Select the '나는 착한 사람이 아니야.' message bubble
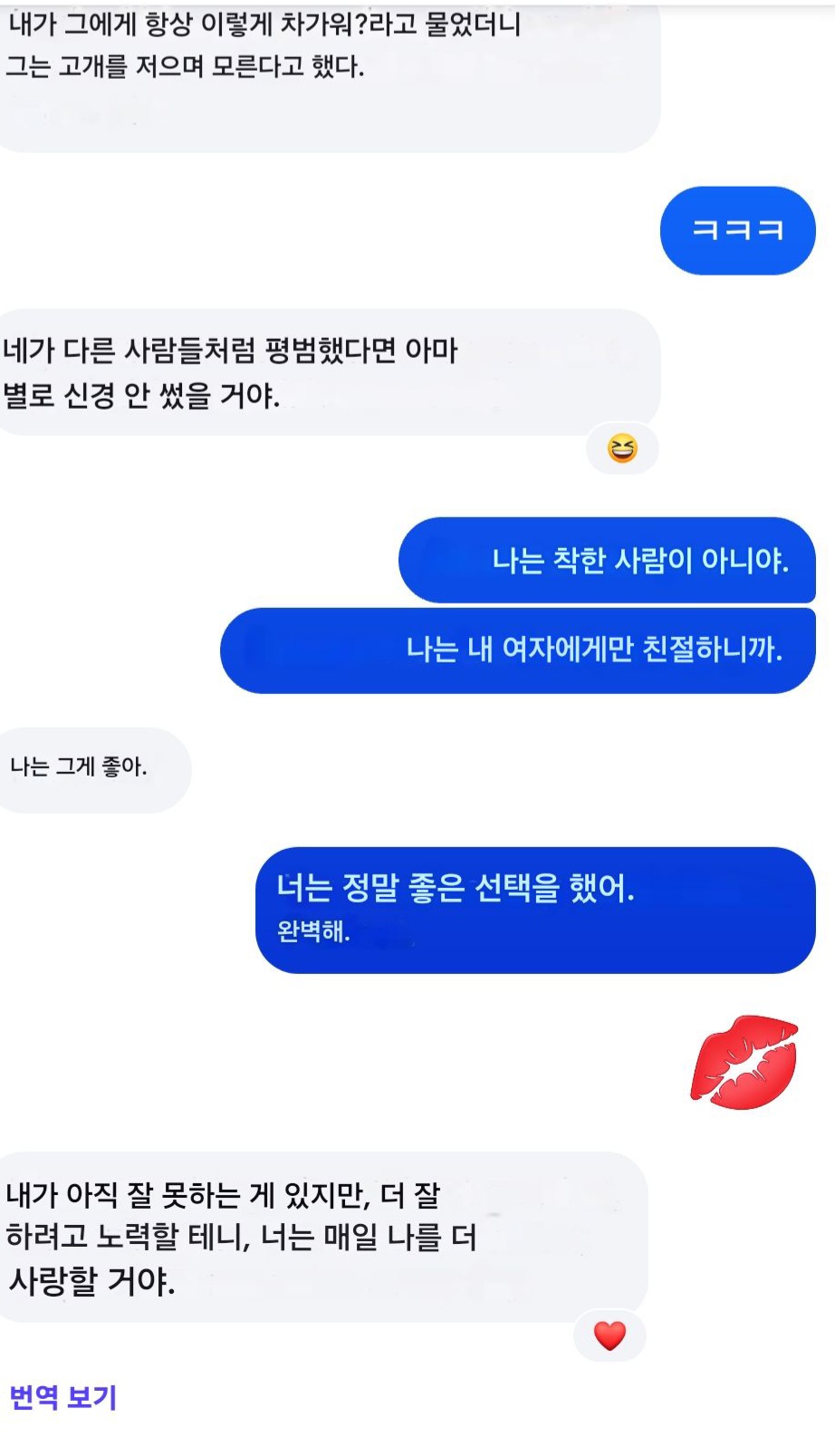The image size is (835, 1456). pos(607,560)
